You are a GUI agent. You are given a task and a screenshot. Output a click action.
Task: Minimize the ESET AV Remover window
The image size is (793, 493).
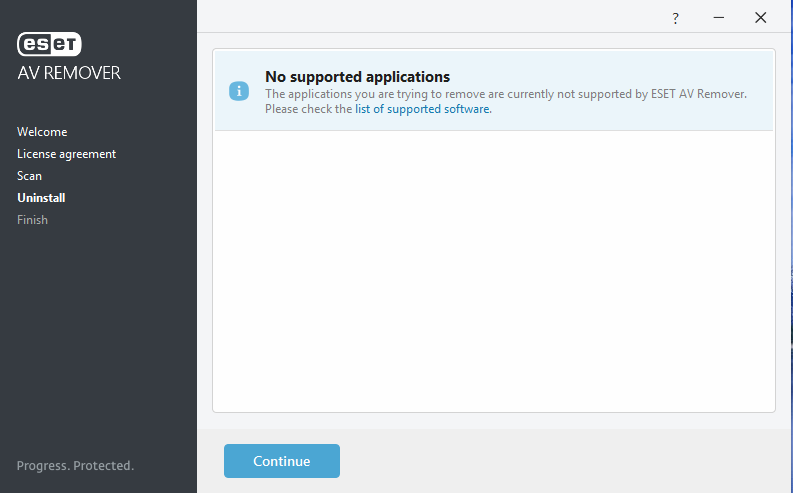[719, 18]
